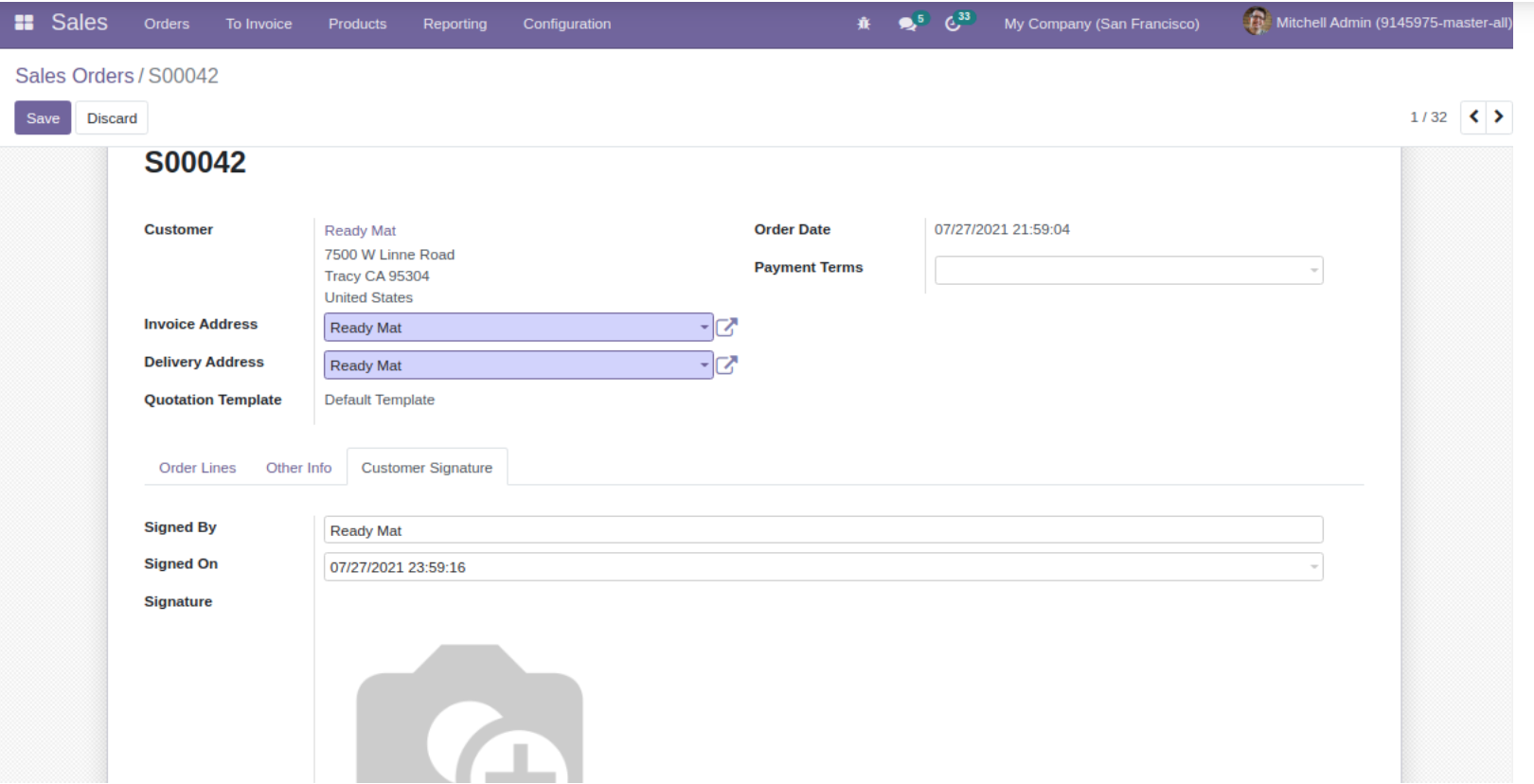Click the Signed By input field
The image size is (1534, 784).
tap(822, 530)
